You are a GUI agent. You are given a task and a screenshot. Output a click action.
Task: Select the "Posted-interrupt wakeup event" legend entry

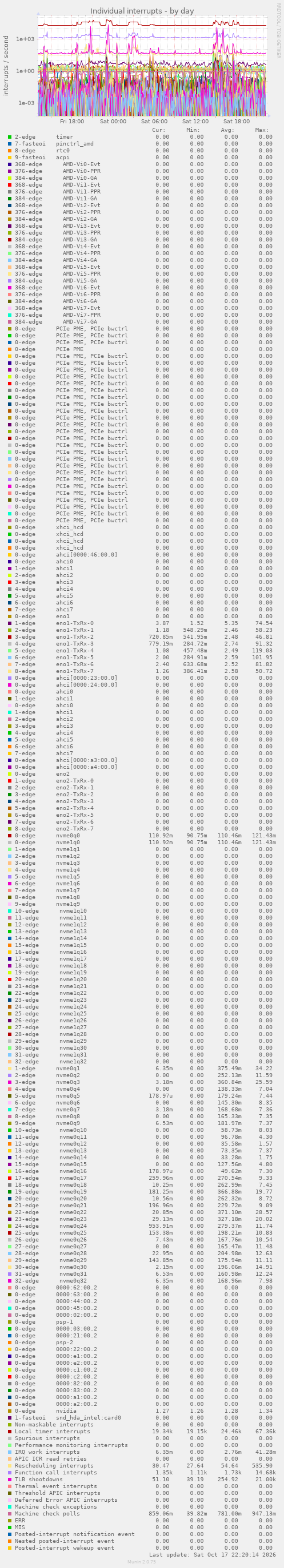[65, 1547]
